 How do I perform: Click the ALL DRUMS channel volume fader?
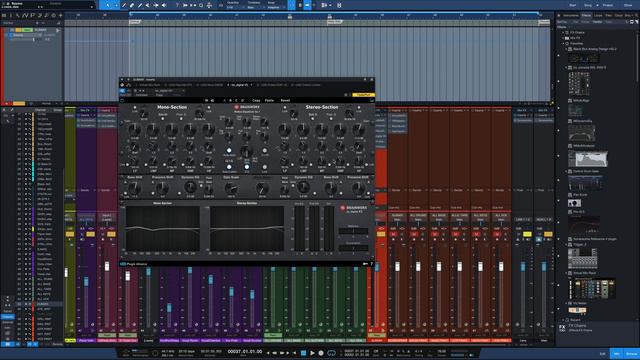point(418,267)
